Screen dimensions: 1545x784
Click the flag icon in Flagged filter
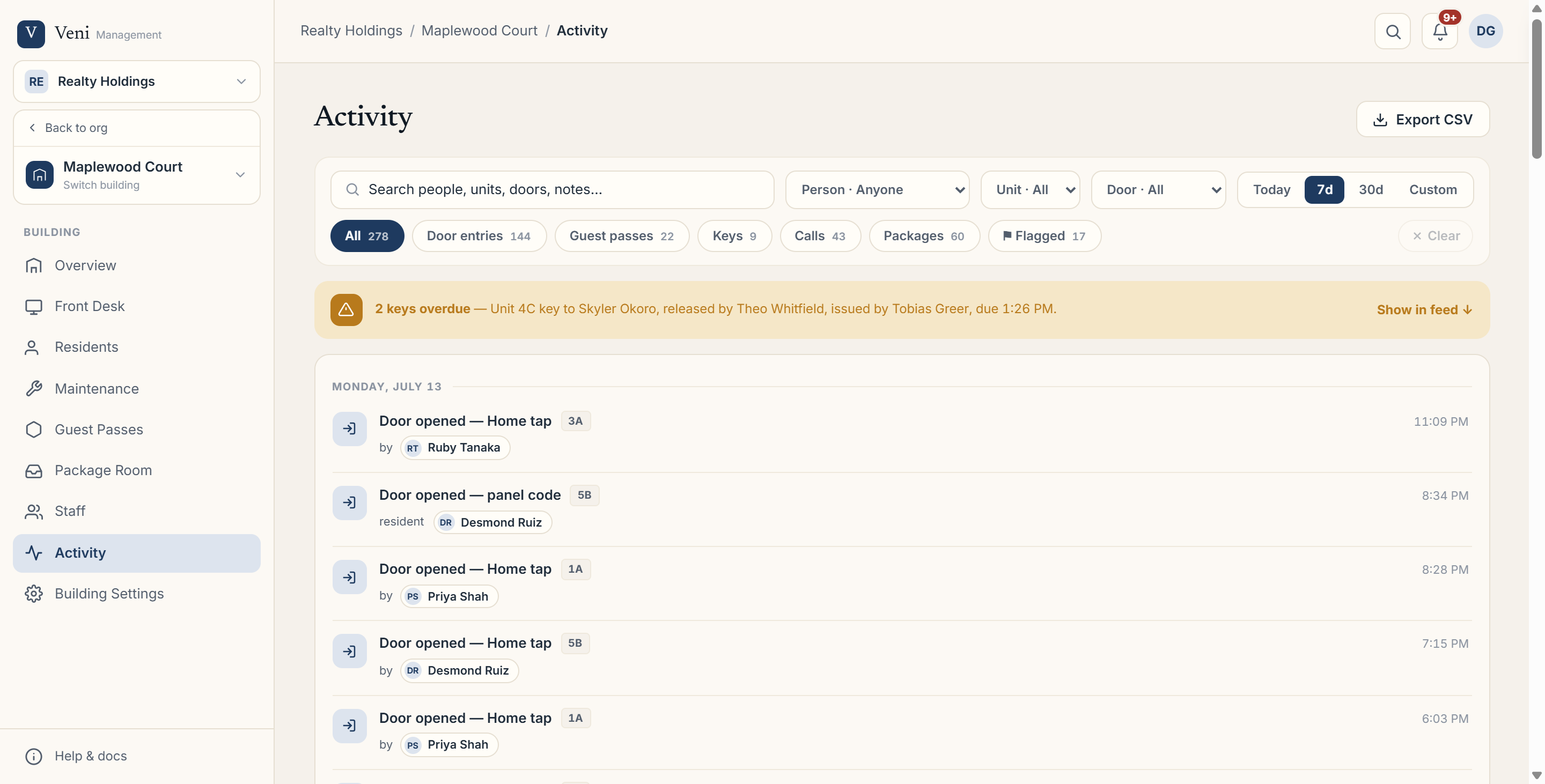1007,235
